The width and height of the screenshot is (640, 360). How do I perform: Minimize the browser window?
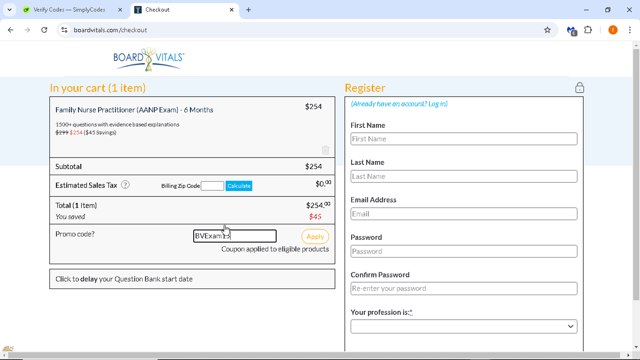click(586, 10)
